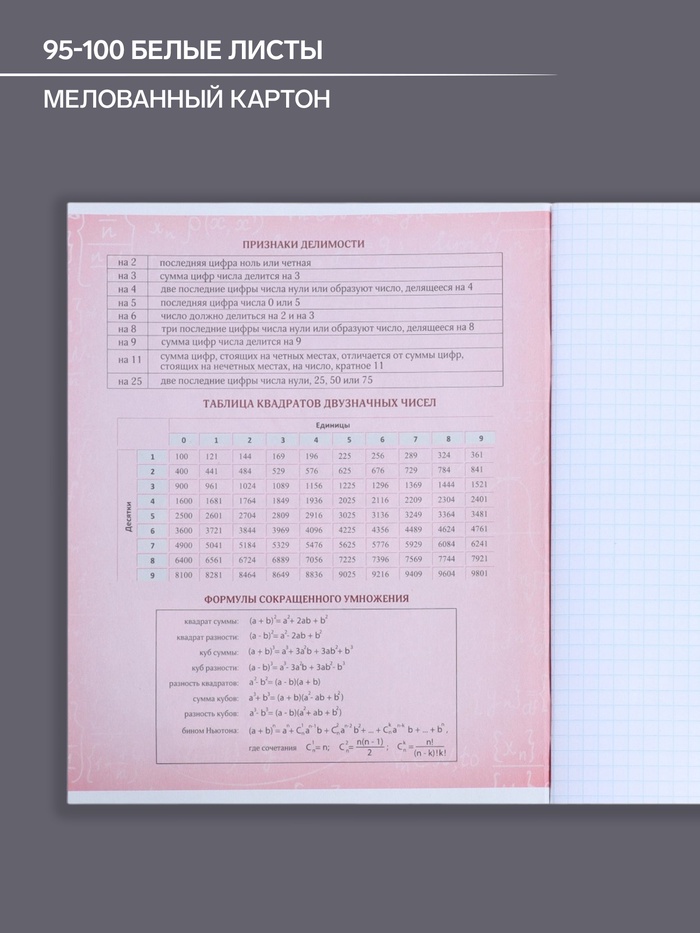The image size is (700, 933).
Task: Click the "бином Ньютона" formula label
Action: click(210, 730)
